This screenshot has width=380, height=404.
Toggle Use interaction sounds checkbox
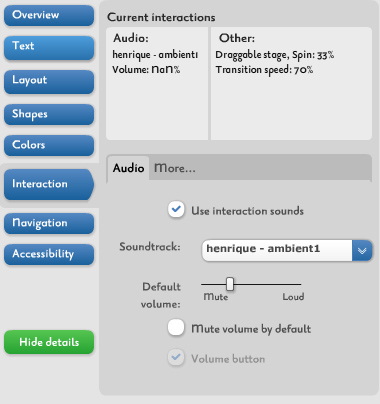pyautogui.click(x=176, y=210)
